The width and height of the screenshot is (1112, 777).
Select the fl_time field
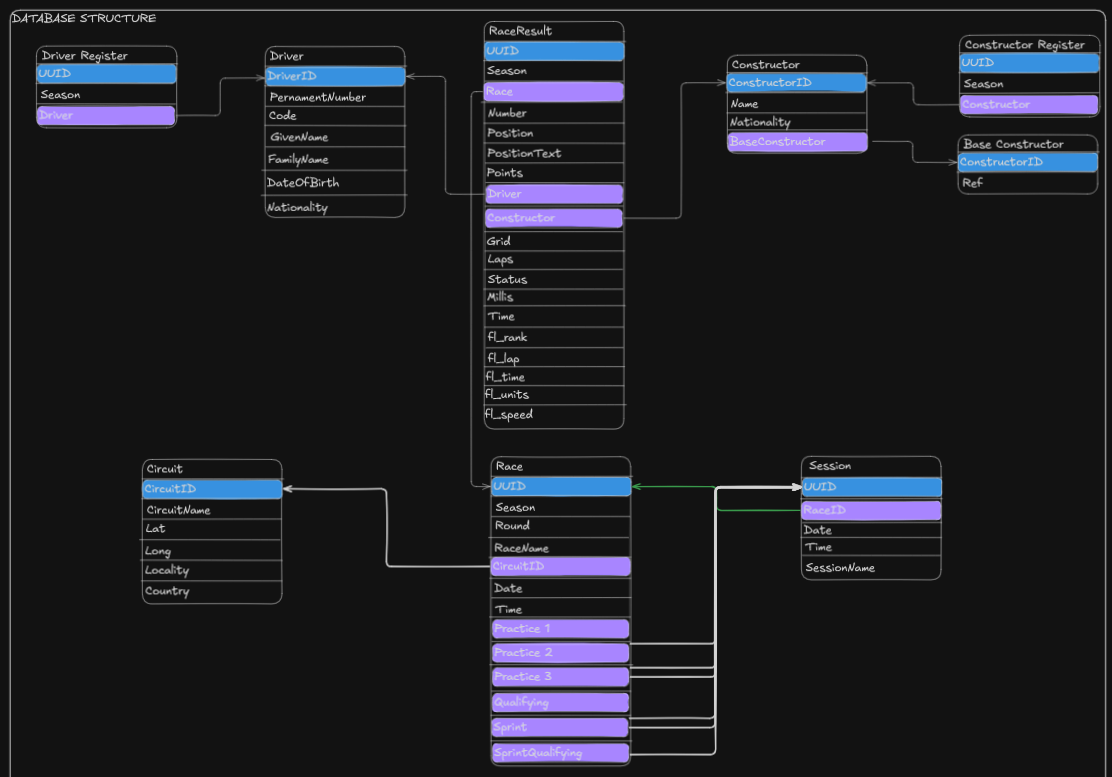click(554, 376)
